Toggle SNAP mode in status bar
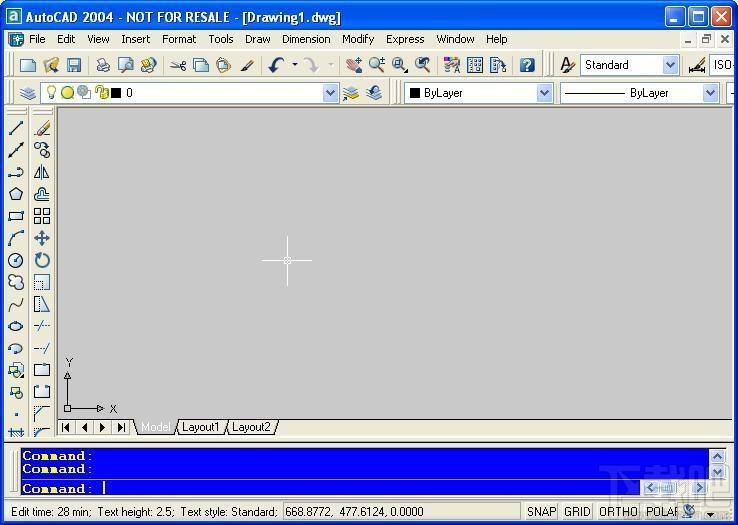The width and height of the screenshot is (738, 525). coord(541,512)
